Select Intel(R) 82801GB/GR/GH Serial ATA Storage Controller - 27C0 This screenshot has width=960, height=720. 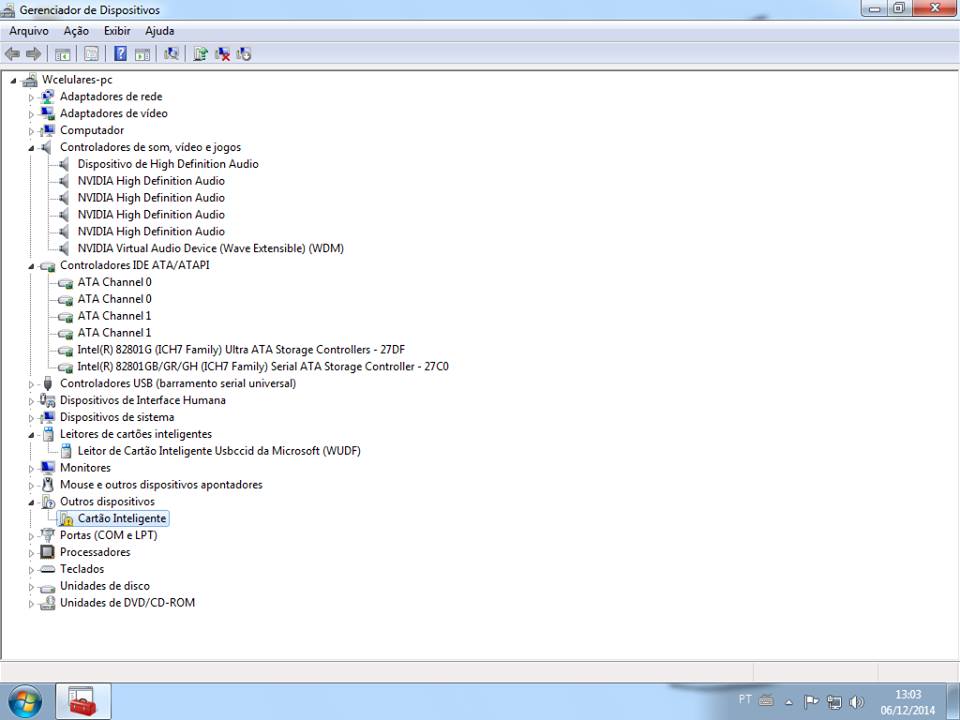[x=263, y=367]
